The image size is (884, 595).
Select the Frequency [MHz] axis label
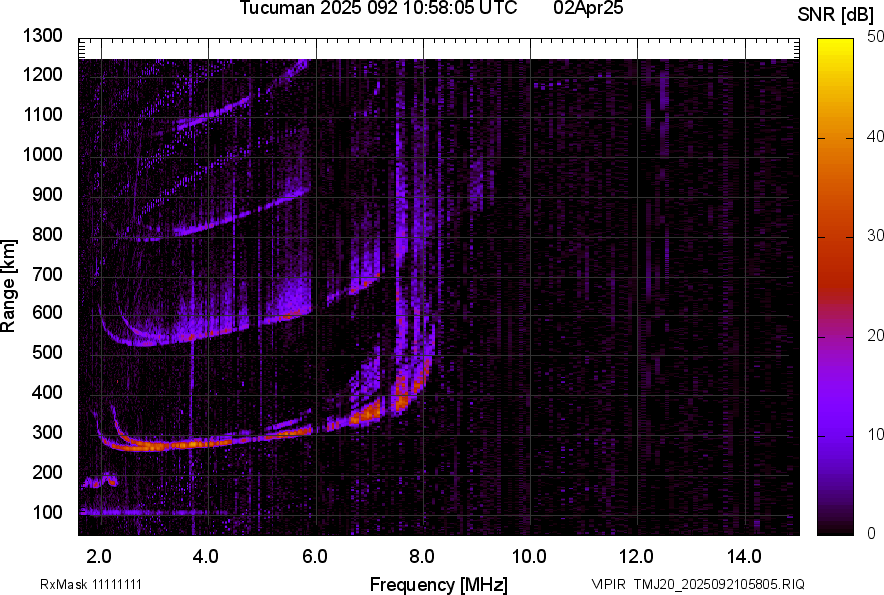click(438, 584)
